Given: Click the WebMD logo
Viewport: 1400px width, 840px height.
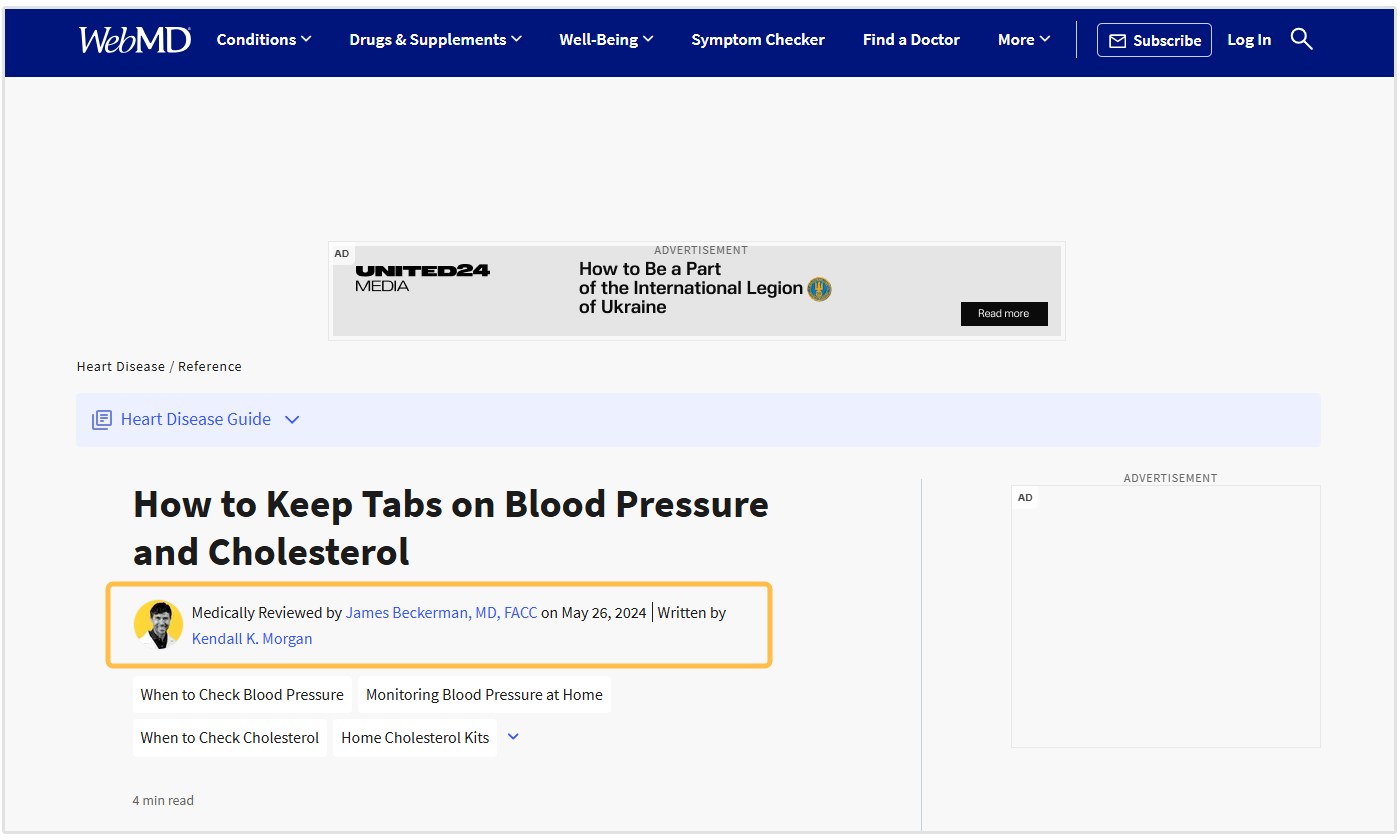Looking at the screenshot, I should [134, 40].
